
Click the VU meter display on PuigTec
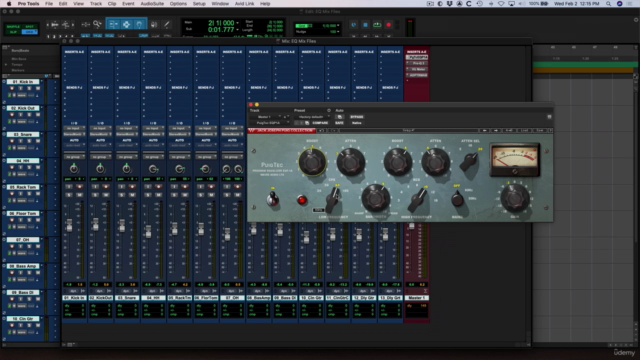(515, 159)
